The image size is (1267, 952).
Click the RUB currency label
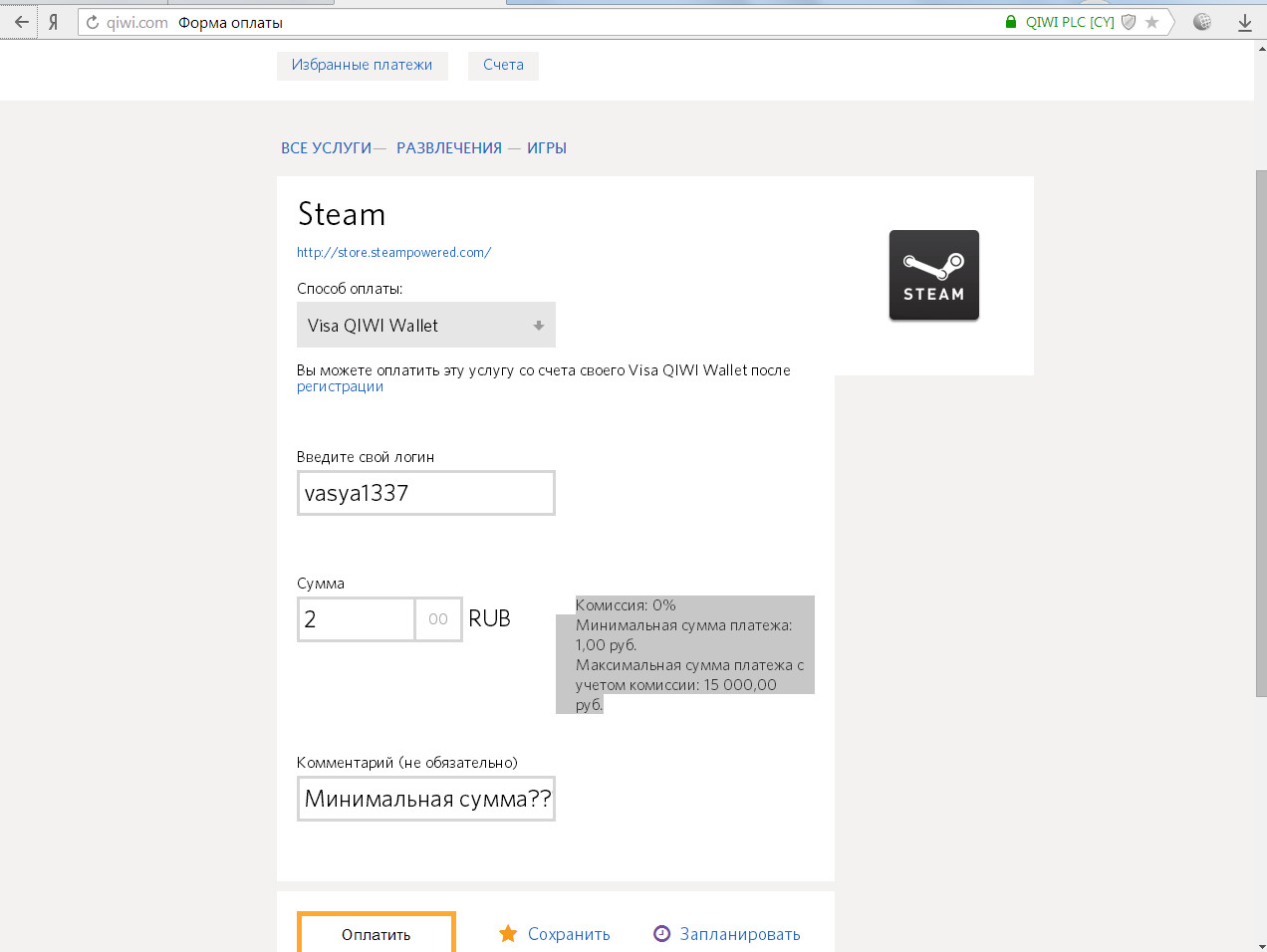click(x=489, y=618)
